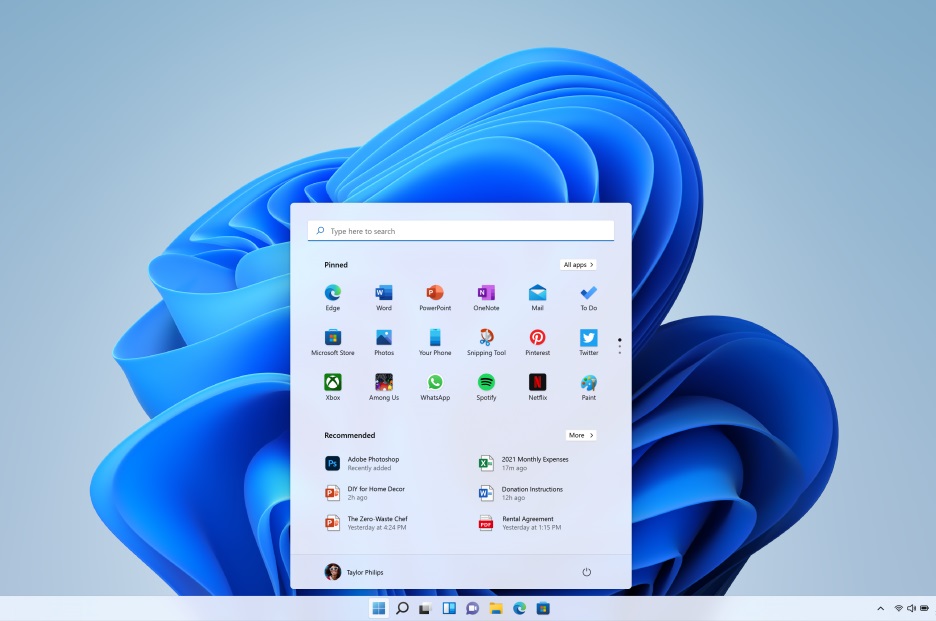Expand the All apps list

pyautogui.click(x=578, y=265)
